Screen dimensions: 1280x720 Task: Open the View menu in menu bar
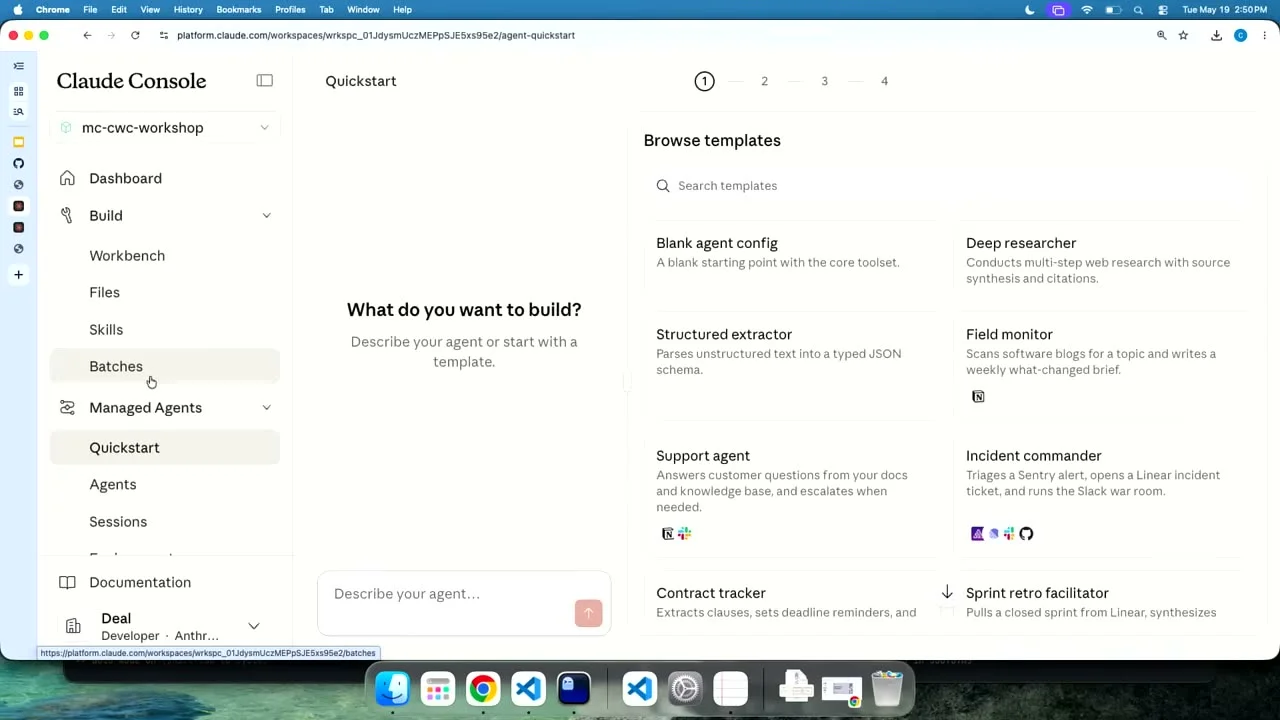[150, 9]
